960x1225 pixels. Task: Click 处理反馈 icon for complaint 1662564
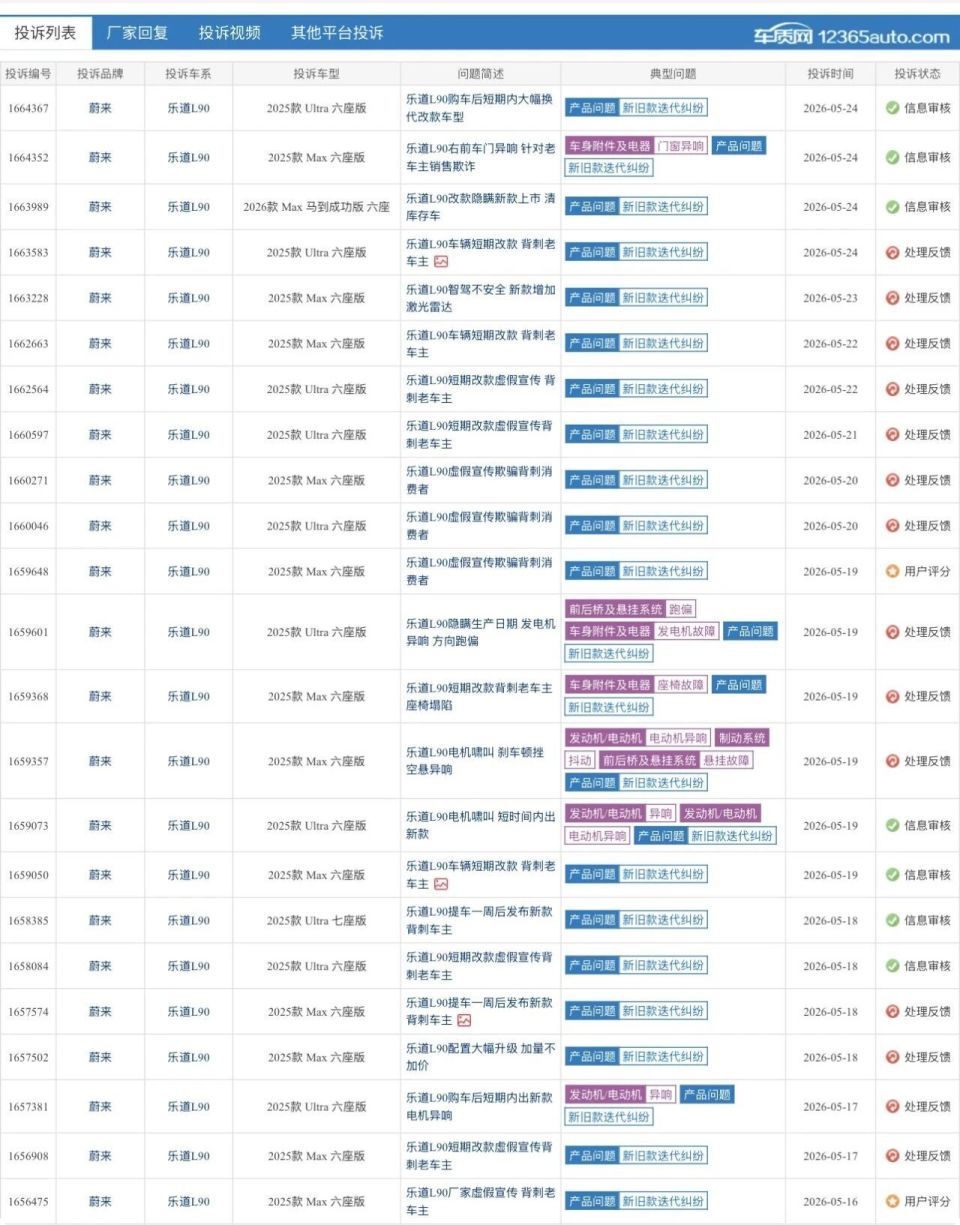coord(892,389)
